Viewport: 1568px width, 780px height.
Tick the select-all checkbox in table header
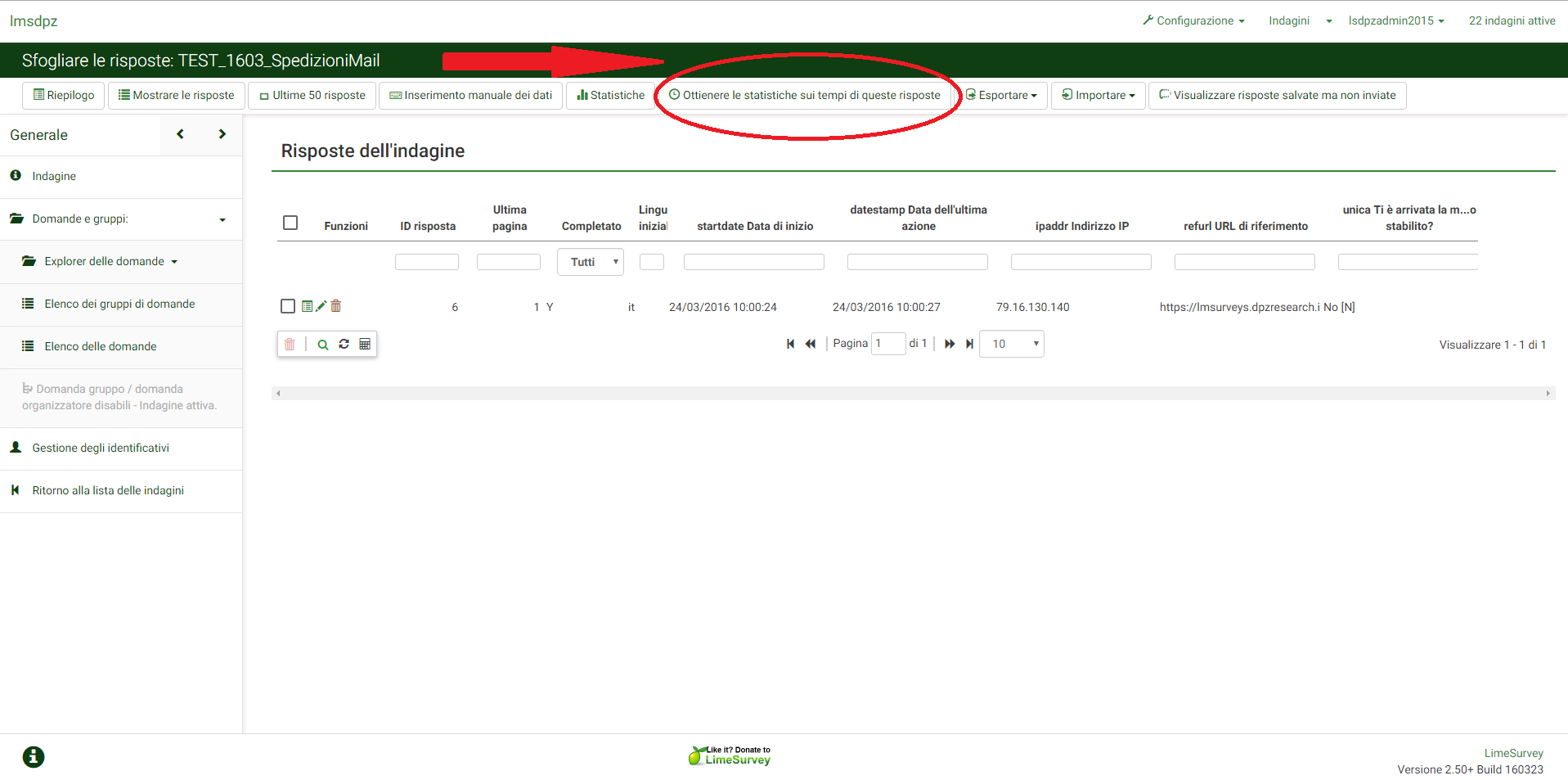click(x=290, y=223)
